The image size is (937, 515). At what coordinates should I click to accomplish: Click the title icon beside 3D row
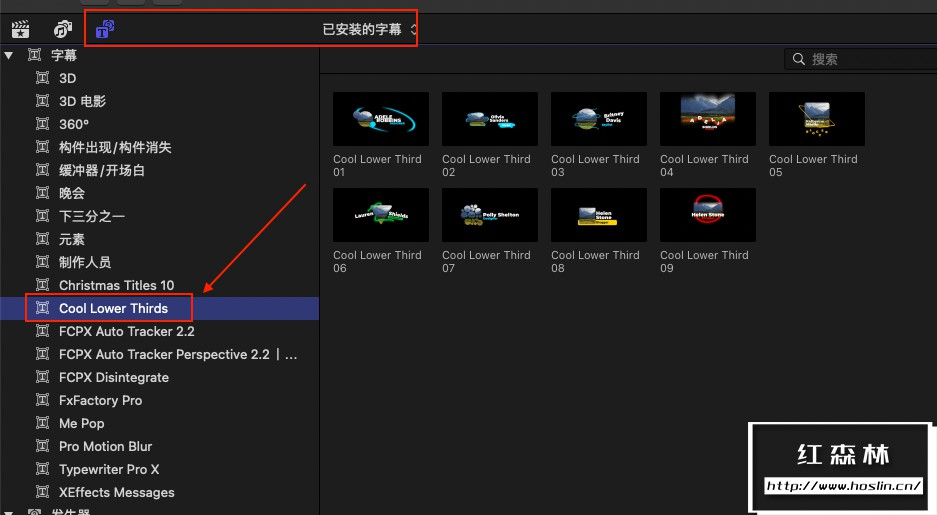click(x=42, y=78)
